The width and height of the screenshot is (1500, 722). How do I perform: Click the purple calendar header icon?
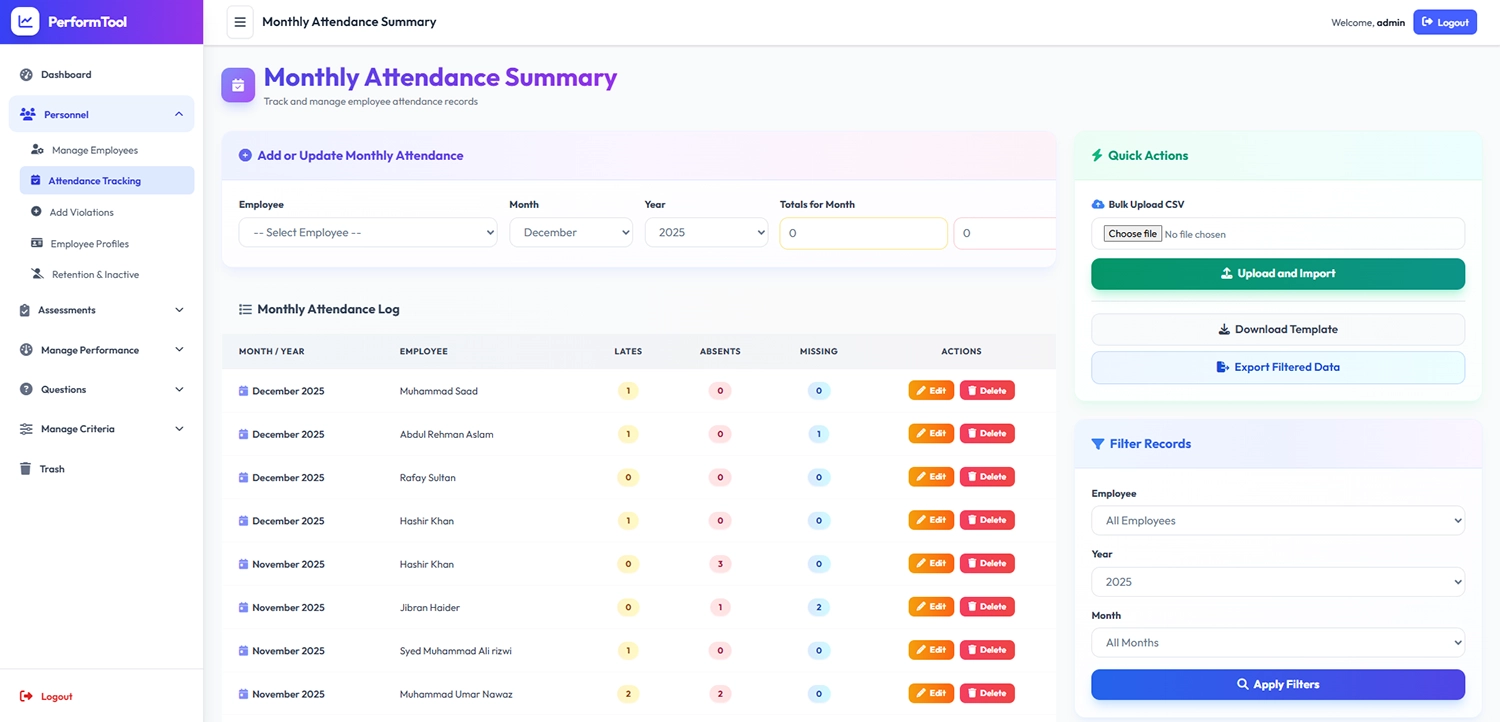[238, 86]
